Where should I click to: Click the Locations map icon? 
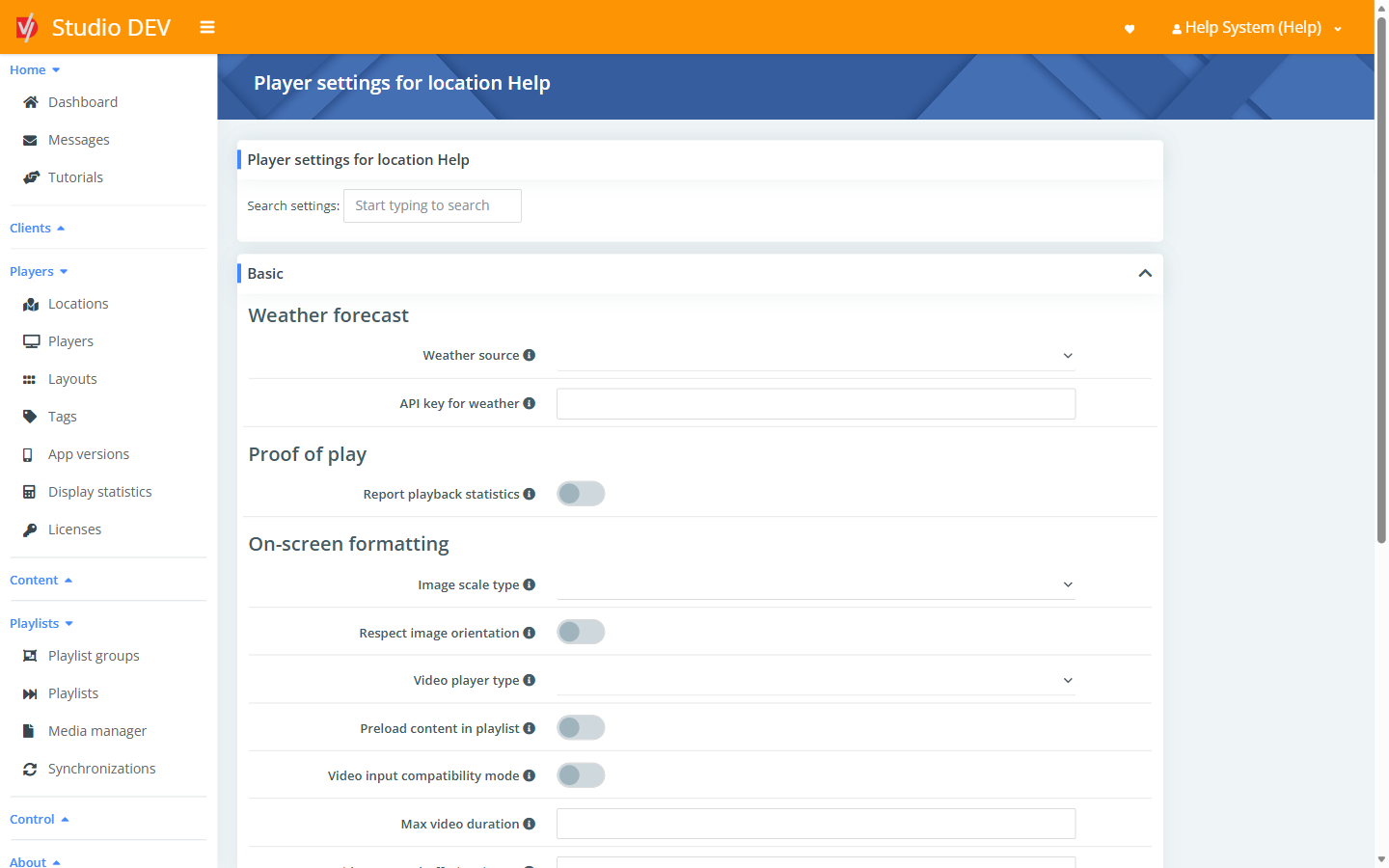click(30, 304)
